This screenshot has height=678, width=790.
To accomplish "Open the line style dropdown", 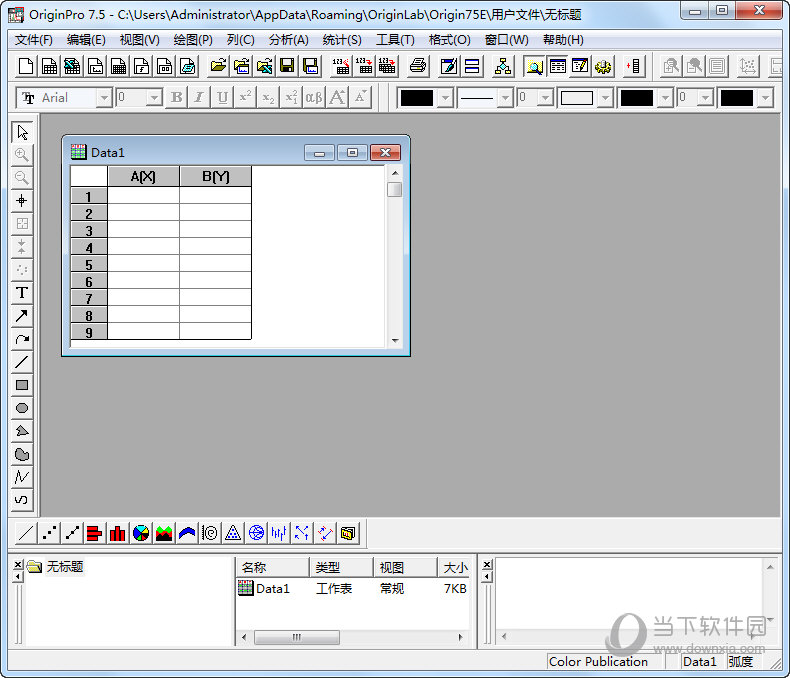I will 505,98.
